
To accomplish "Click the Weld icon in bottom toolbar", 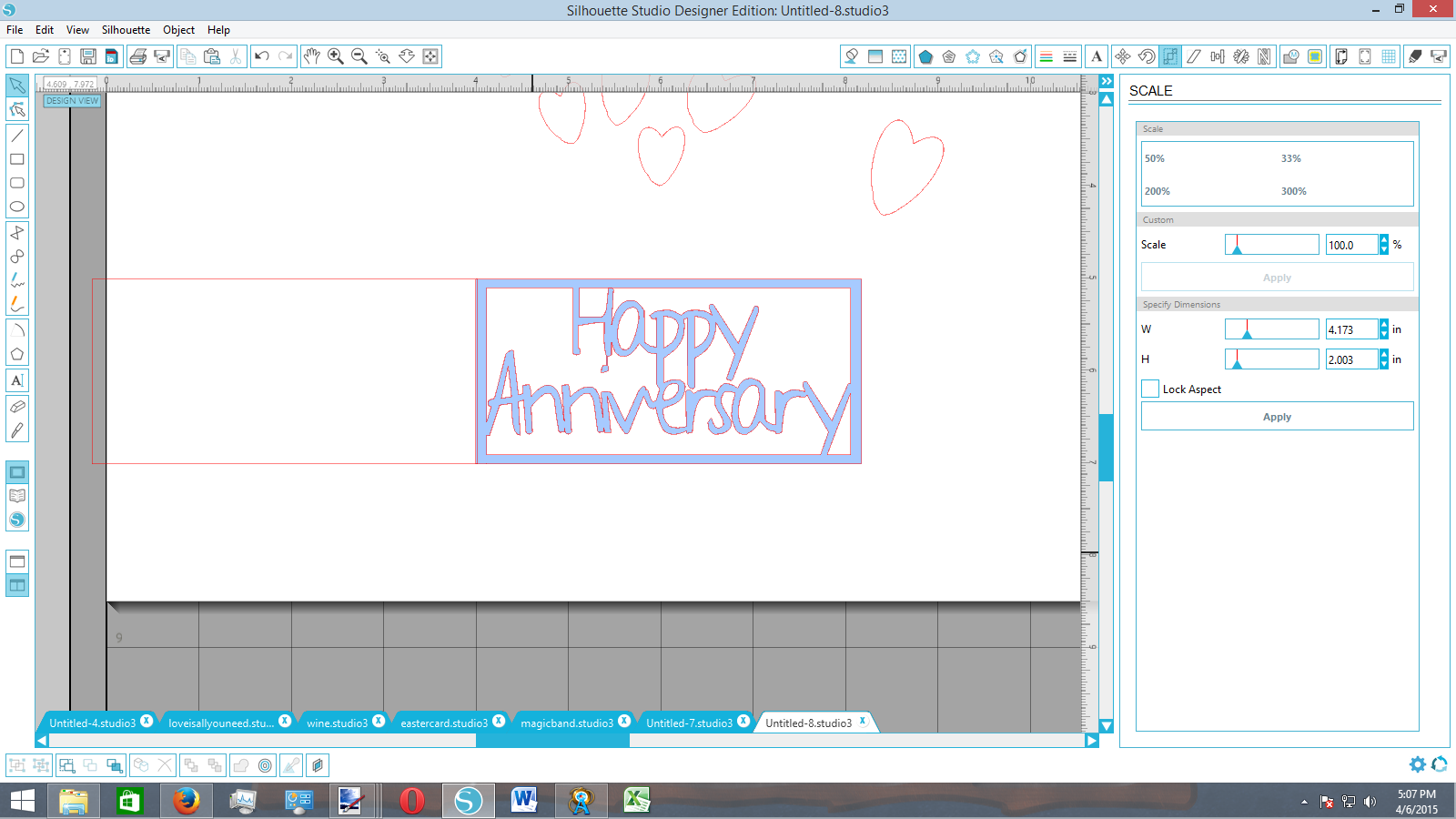I will [x=241, y=765].
